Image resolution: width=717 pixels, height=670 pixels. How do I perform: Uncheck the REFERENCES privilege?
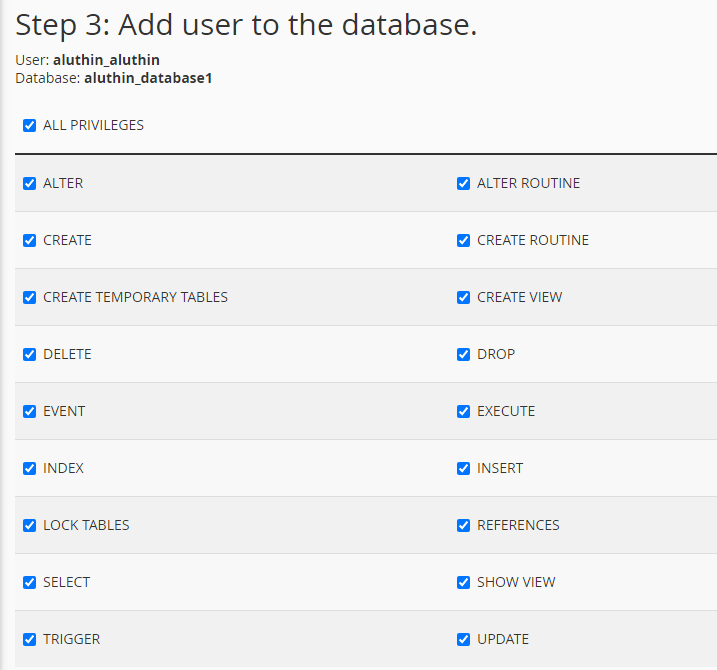coord(464,526)
